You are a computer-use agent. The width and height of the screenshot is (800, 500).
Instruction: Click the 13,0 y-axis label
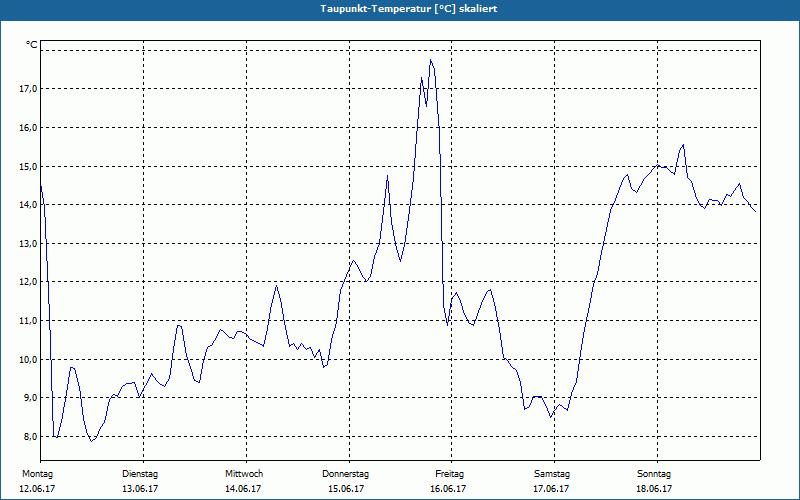[x=29, y=243]
